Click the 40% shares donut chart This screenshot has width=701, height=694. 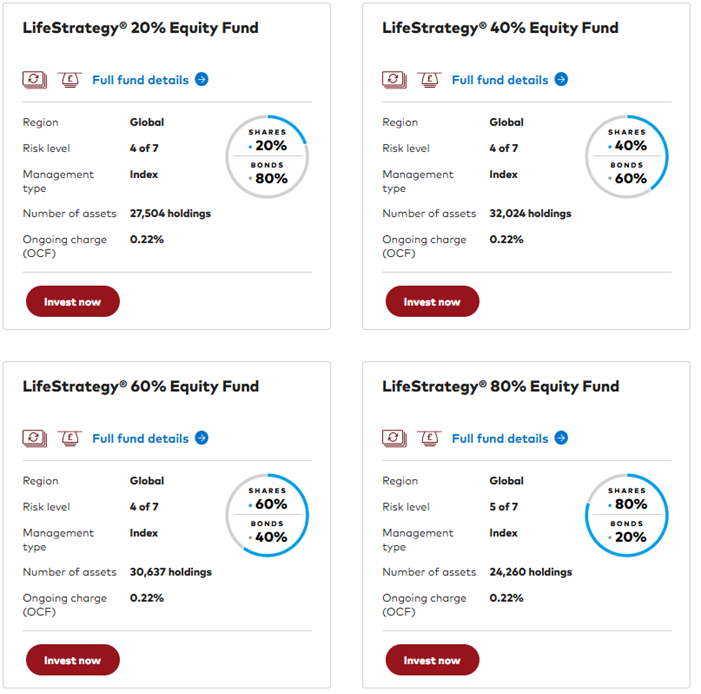(627, 156)
